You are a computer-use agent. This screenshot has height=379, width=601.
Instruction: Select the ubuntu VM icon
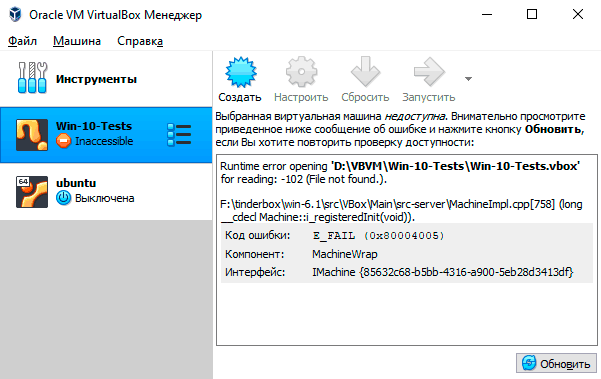coord(32,192)
